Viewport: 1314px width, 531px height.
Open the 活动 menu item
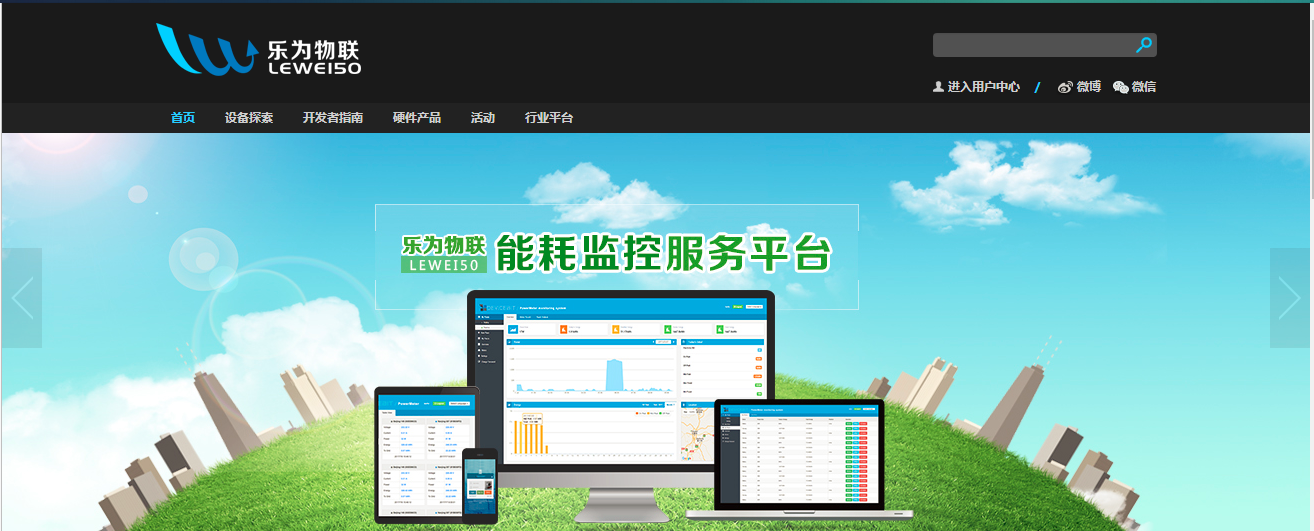click(x=483, y=118)
